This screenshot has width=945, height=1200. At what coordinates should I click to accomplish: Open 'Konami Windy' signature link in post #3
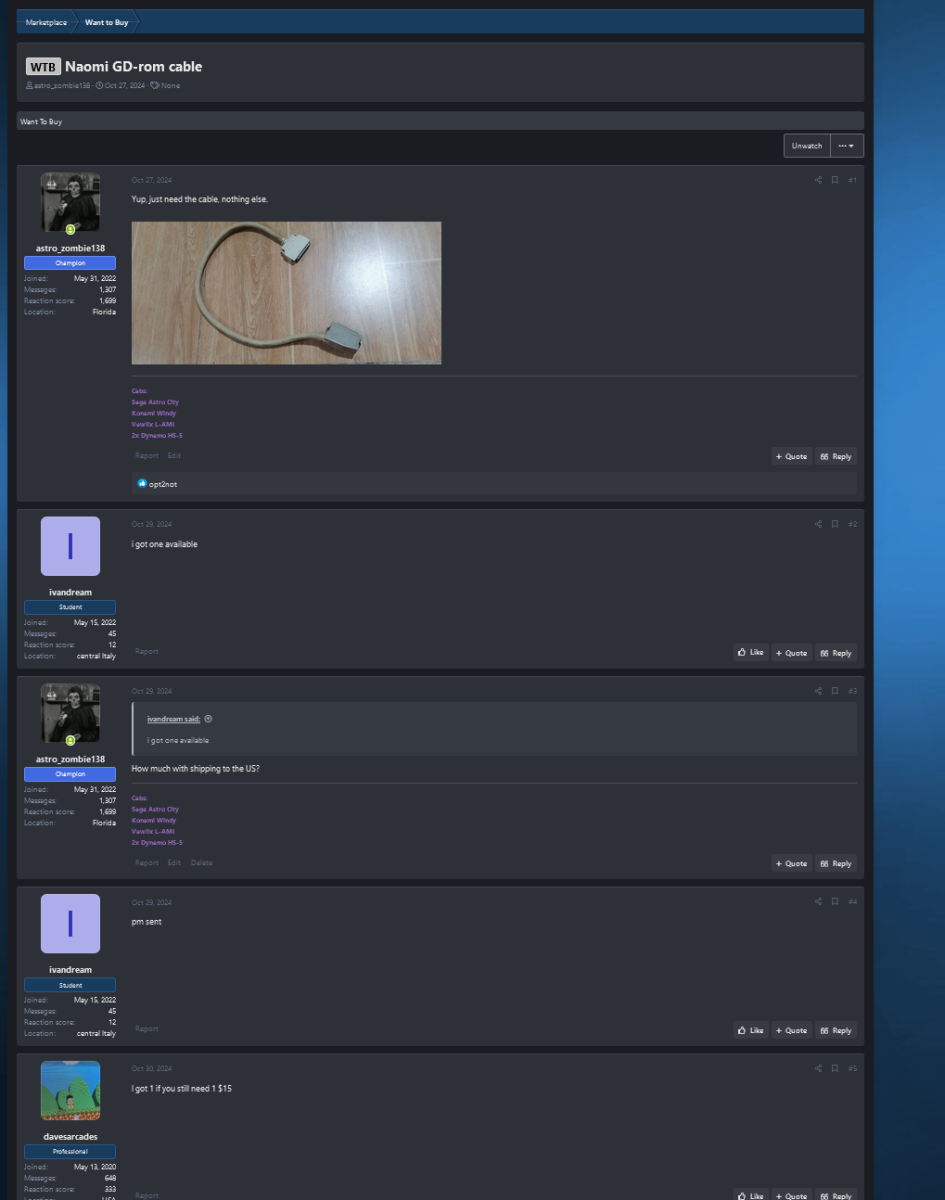click(x=154, y=820)
